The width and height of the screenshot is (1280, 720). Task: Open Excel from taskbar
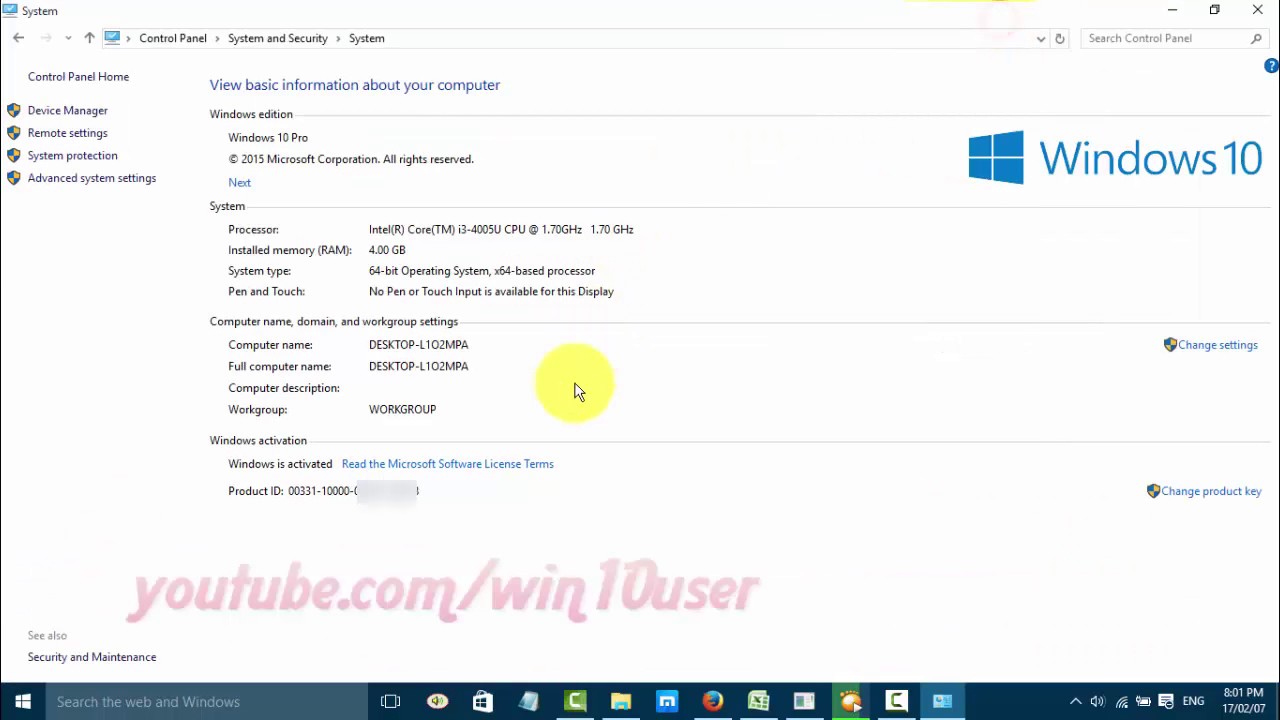(758, 701)
